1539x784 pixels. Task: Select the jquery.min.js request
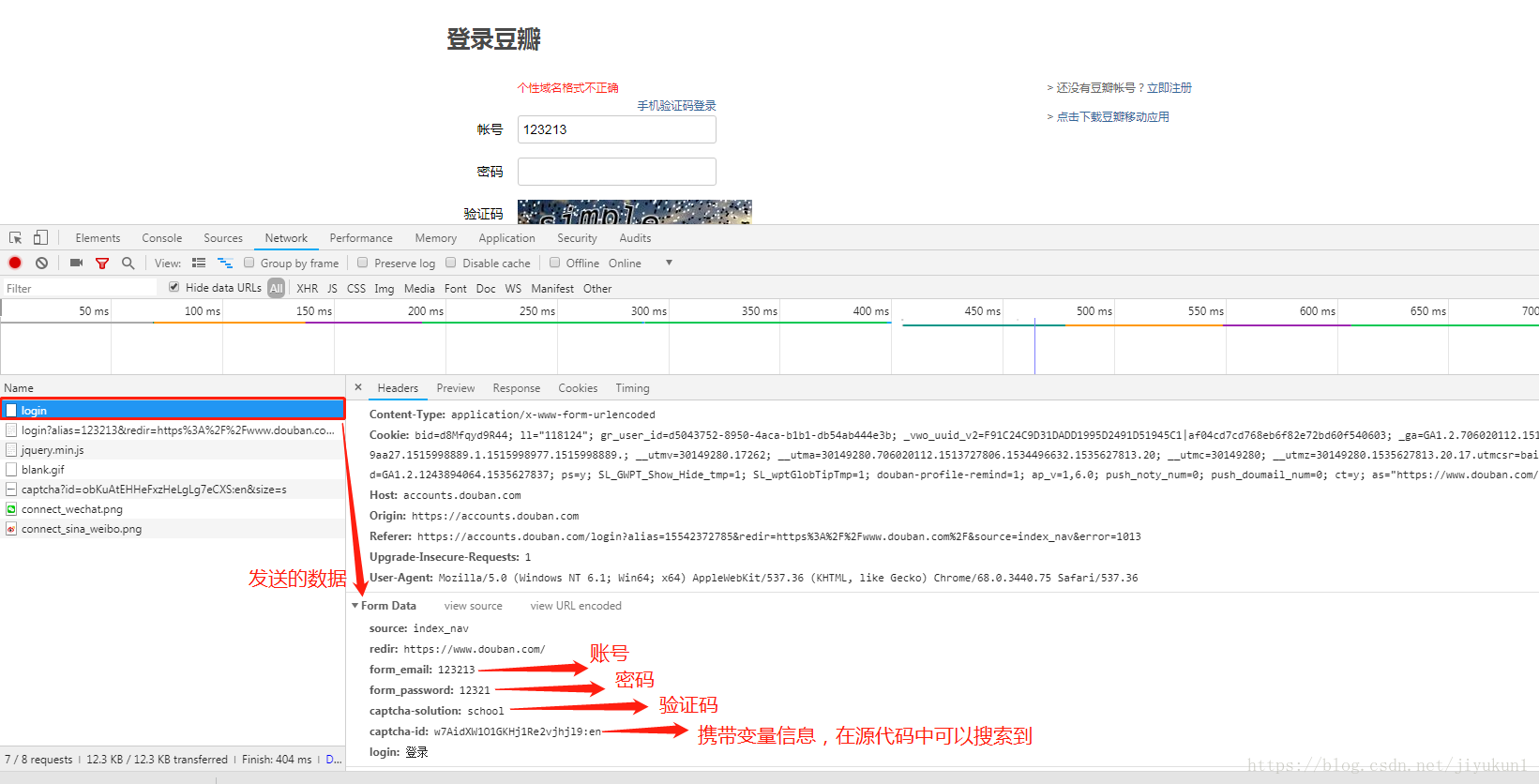173,450
